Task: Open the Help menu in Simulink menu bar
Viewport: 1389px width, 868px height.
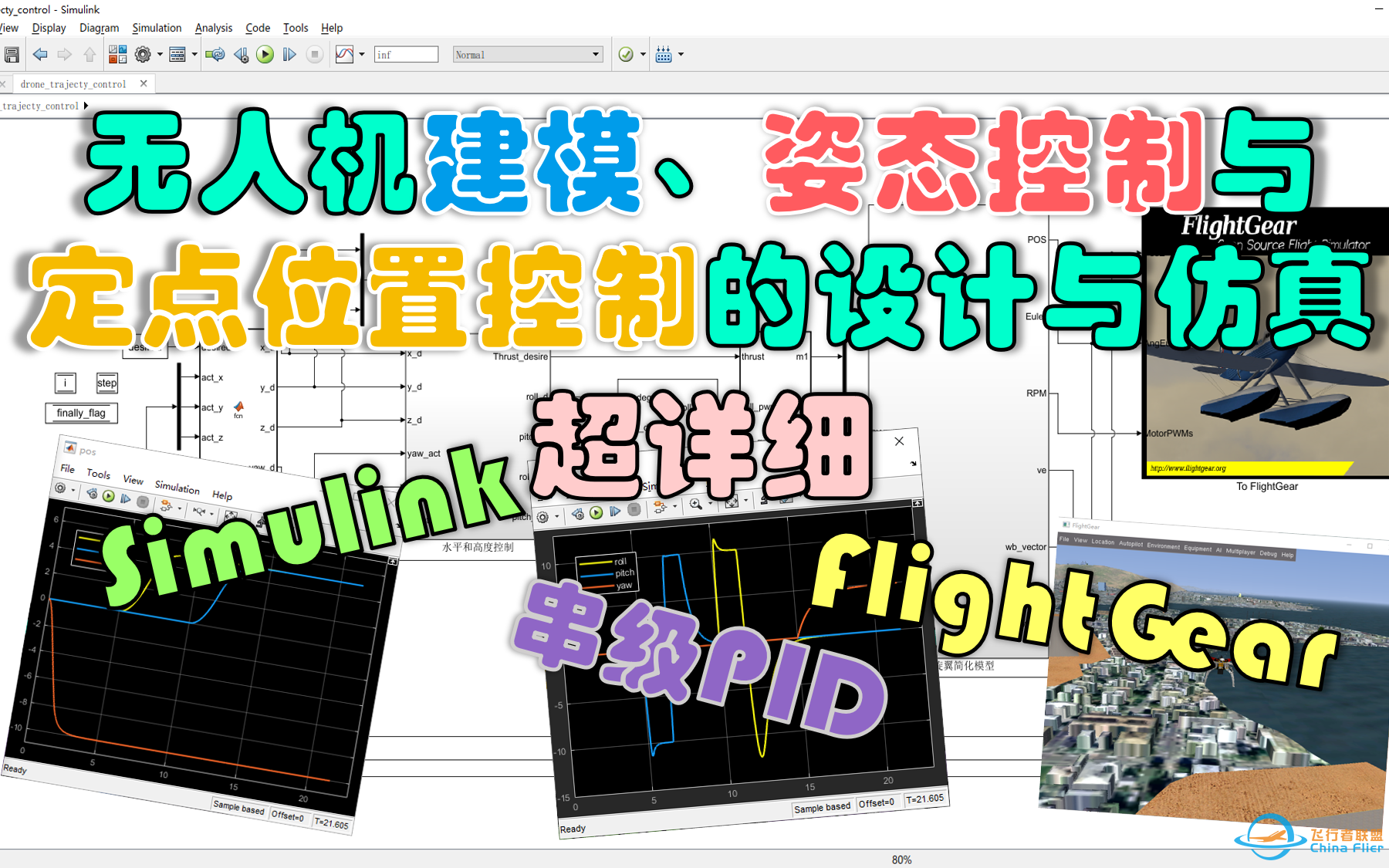Action: pyautogui.click(x=332, y=28)
